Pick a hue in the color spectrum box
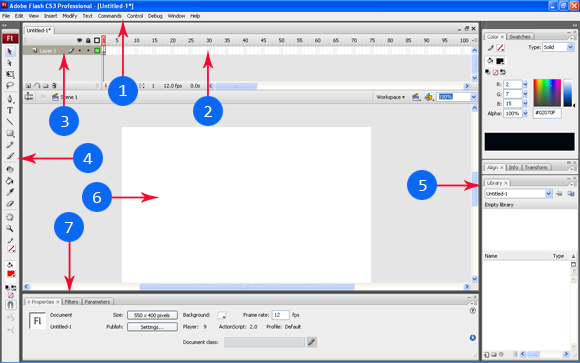The width and height of the screenshot is (580, 363). point(547,93)
